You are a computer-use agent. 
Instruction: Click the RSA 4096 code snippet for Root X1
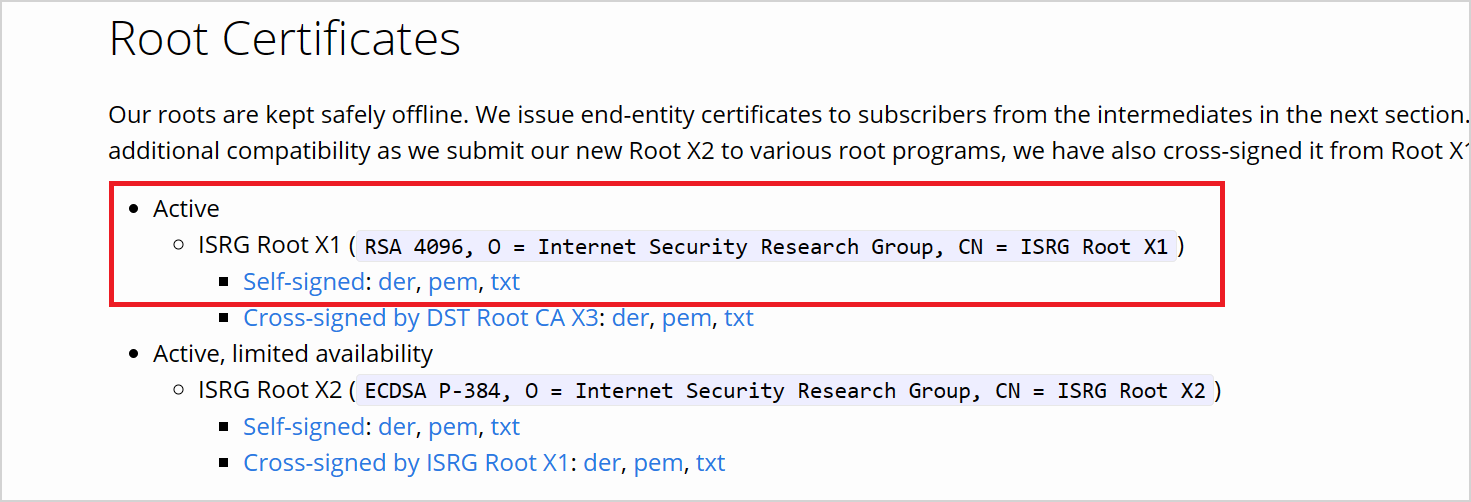point(766,247)
